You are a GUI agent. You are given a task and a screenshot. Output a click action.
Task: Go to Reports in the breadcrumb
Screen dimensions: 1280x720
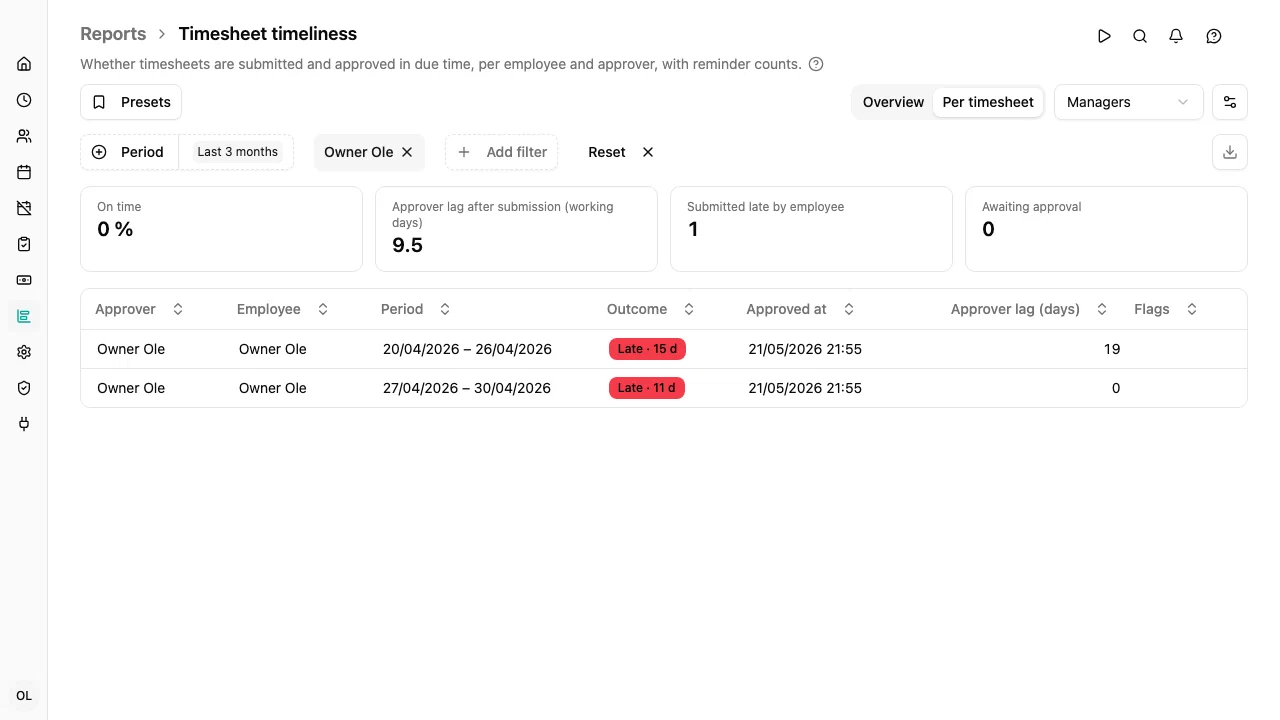[x=113, y=34]
